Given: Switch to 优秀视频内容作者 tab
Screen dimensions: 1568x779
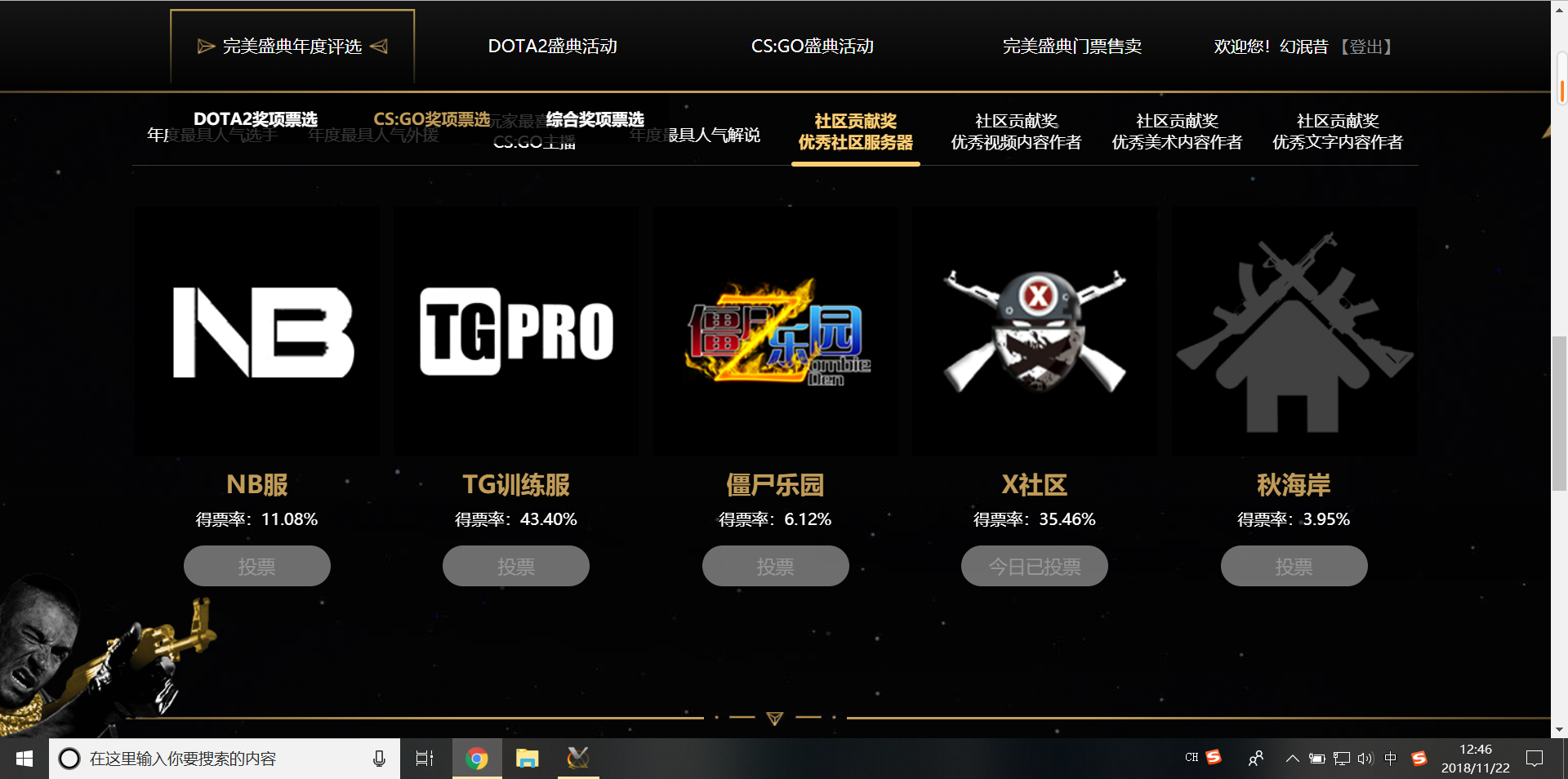Looking at the screenshot, I should (1016, 132).
